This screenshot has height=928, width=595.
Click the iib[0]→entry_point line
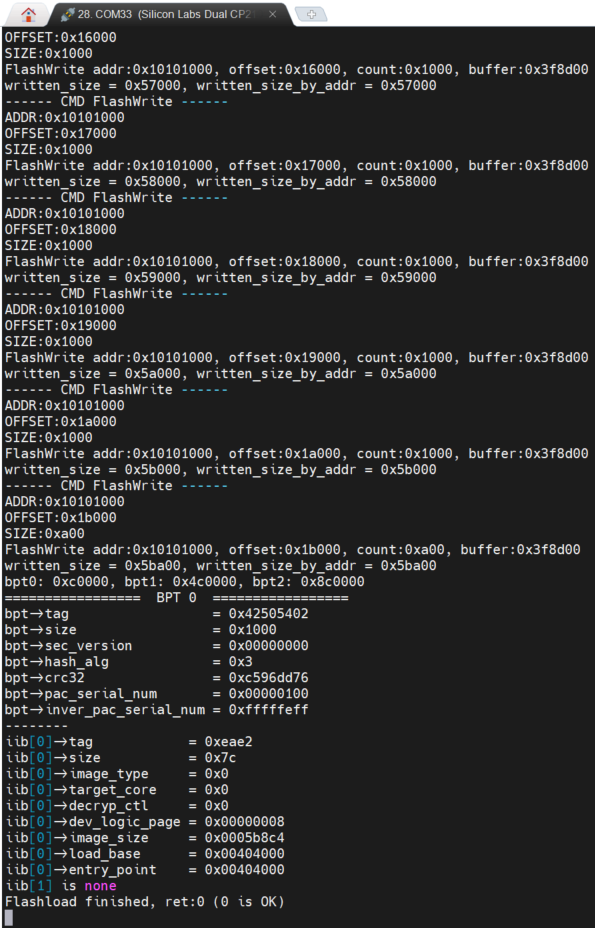tap(144, 869)
